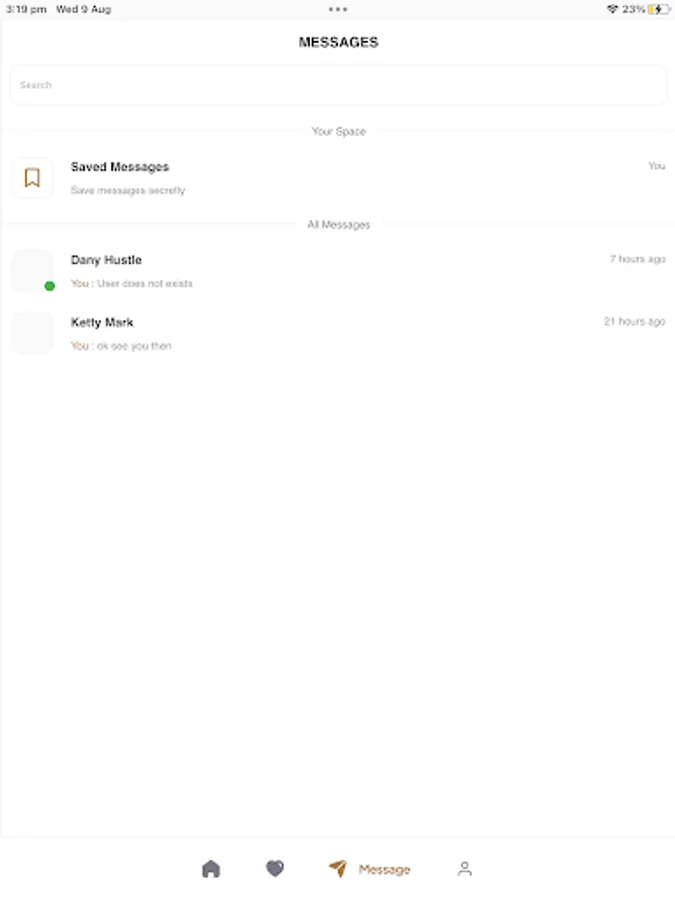Tap the "ok see you then" preview
The width and height of the screenshot is (675, 900).
point(134,346)
